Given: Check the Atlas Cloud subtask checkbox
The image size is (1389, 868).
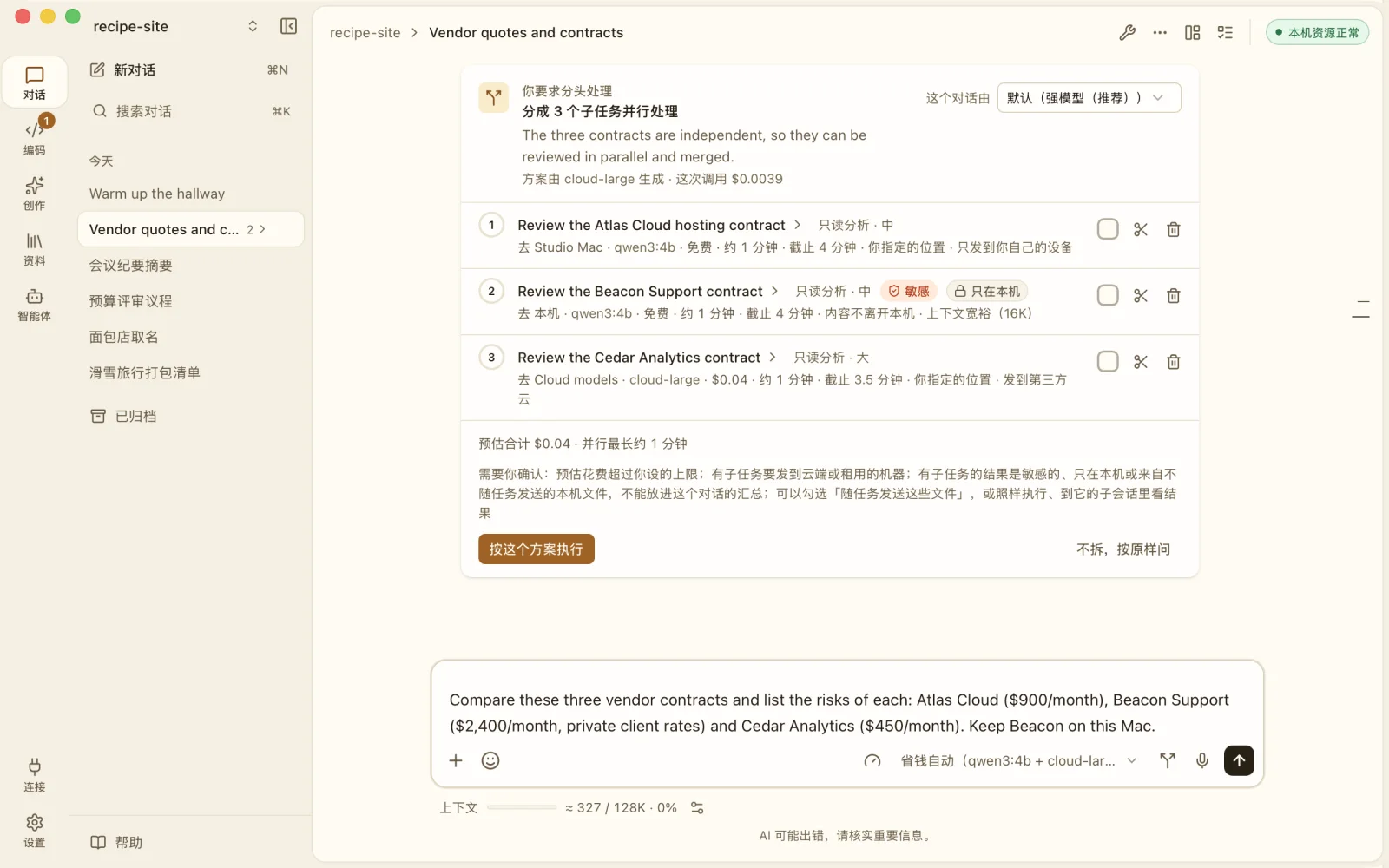Looking at the screenshot, I should [1108, 229].
